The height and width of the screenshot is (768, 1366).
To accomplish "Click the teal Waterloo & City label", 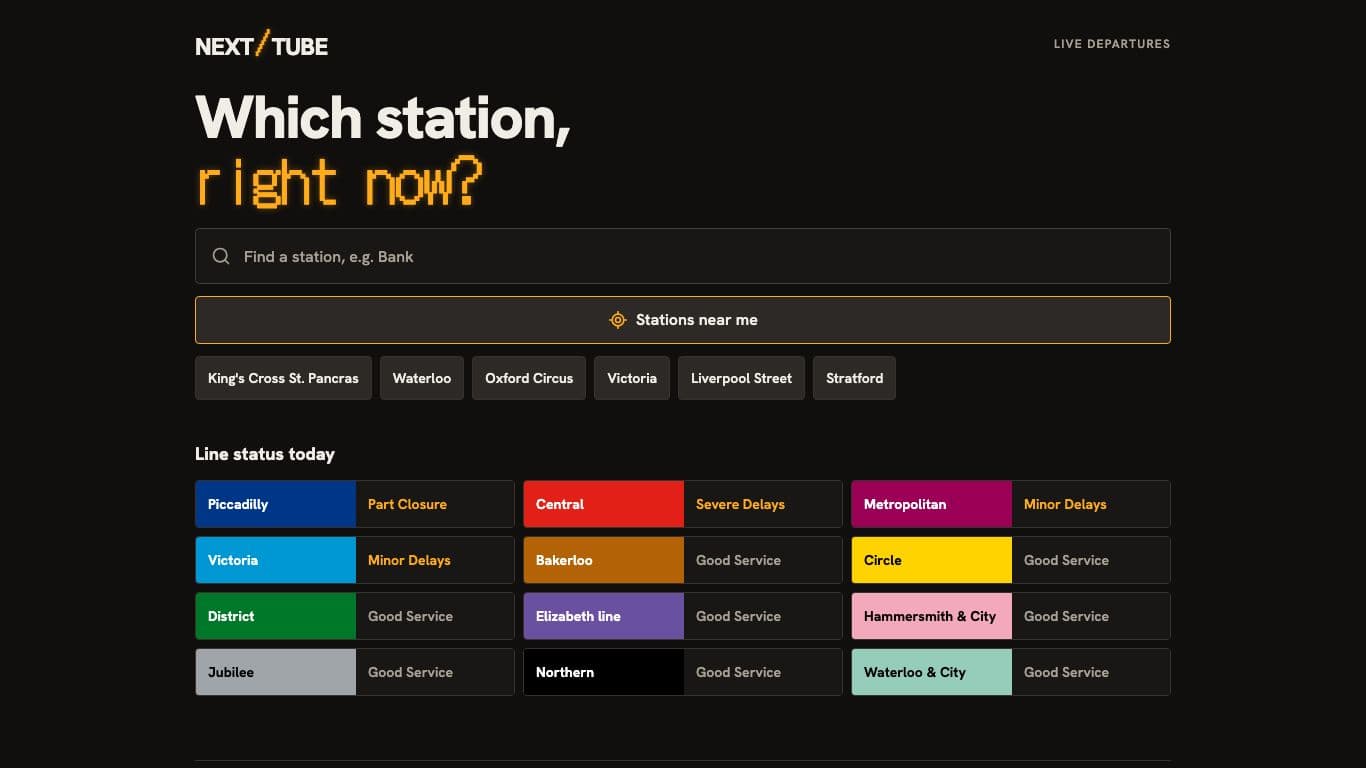I will (932, 672).
